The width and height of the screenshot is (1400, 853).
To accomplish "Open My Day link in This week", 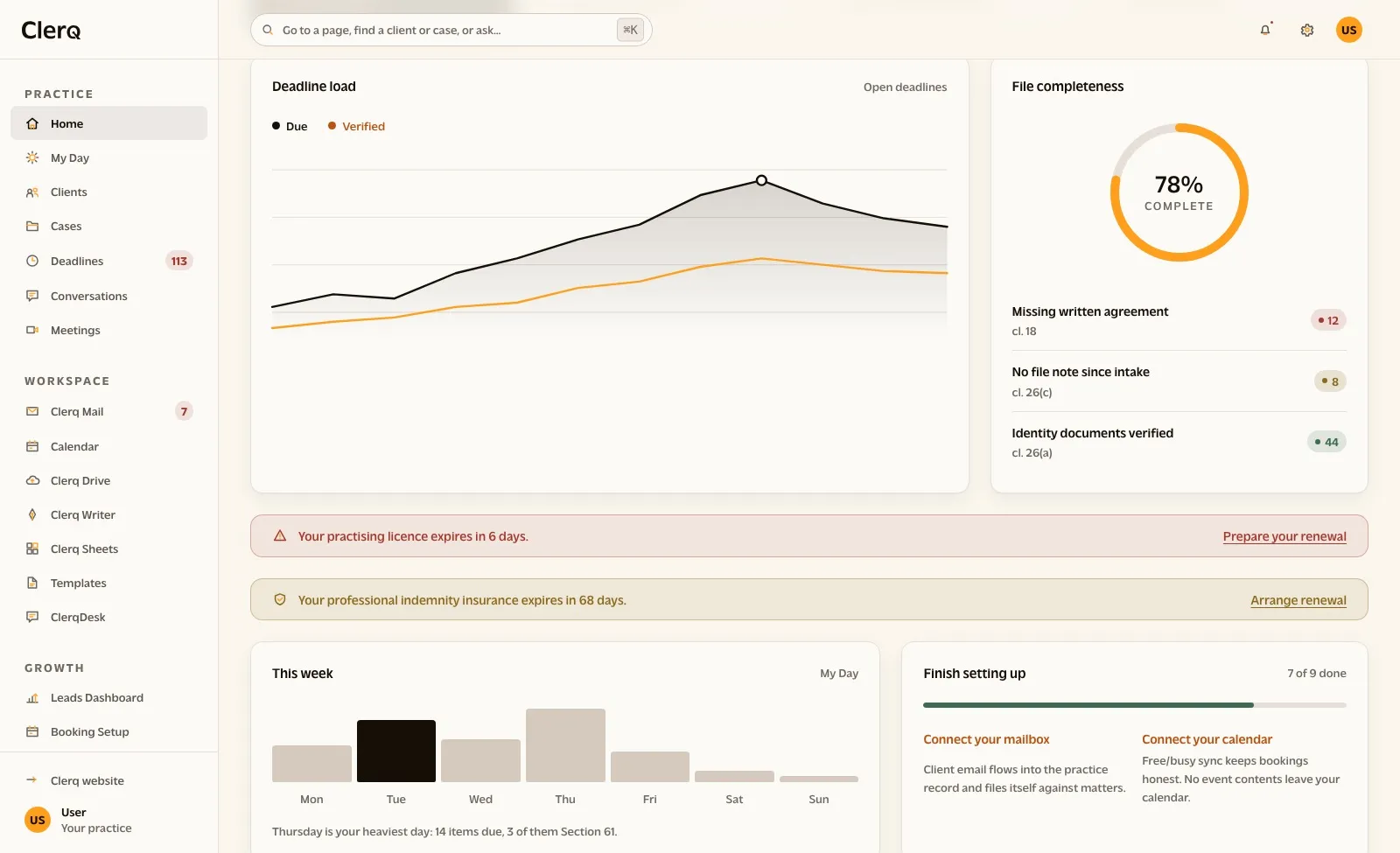I will tap(839, 673).
